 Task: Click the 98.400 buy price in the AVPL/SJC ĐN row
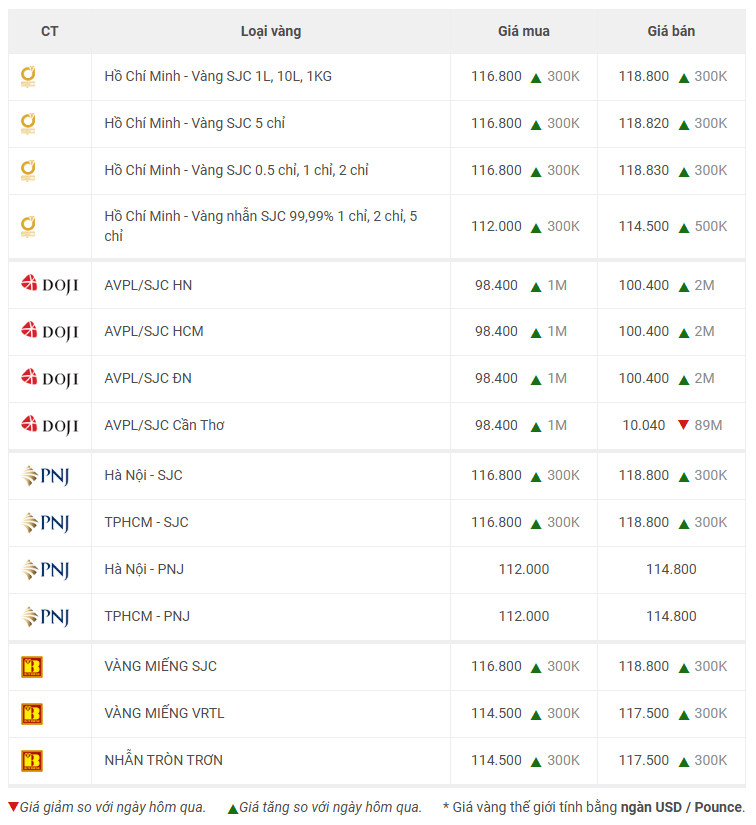pyautogui.click(x=496, y=378)
